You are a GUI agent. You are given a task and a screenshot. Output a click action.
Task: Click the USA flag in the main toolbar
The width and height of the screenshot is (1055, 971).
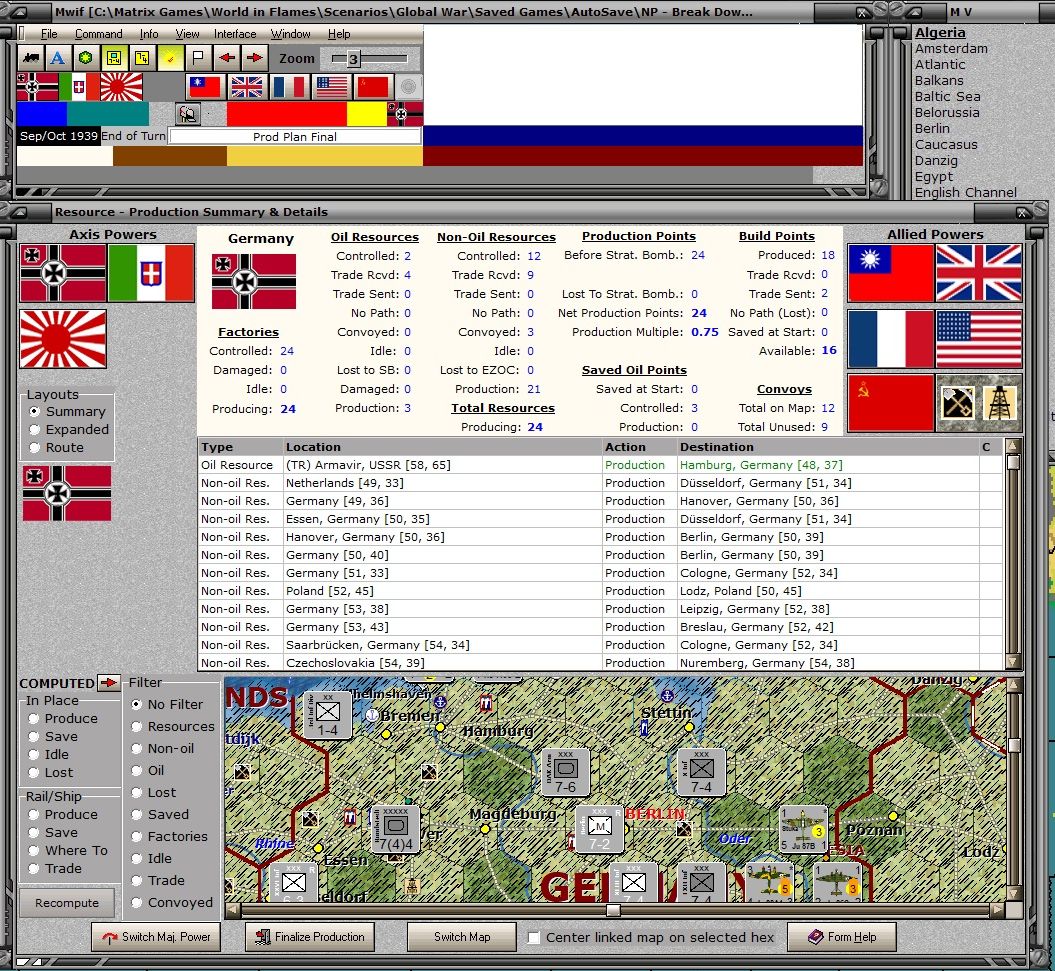point(332,87)
